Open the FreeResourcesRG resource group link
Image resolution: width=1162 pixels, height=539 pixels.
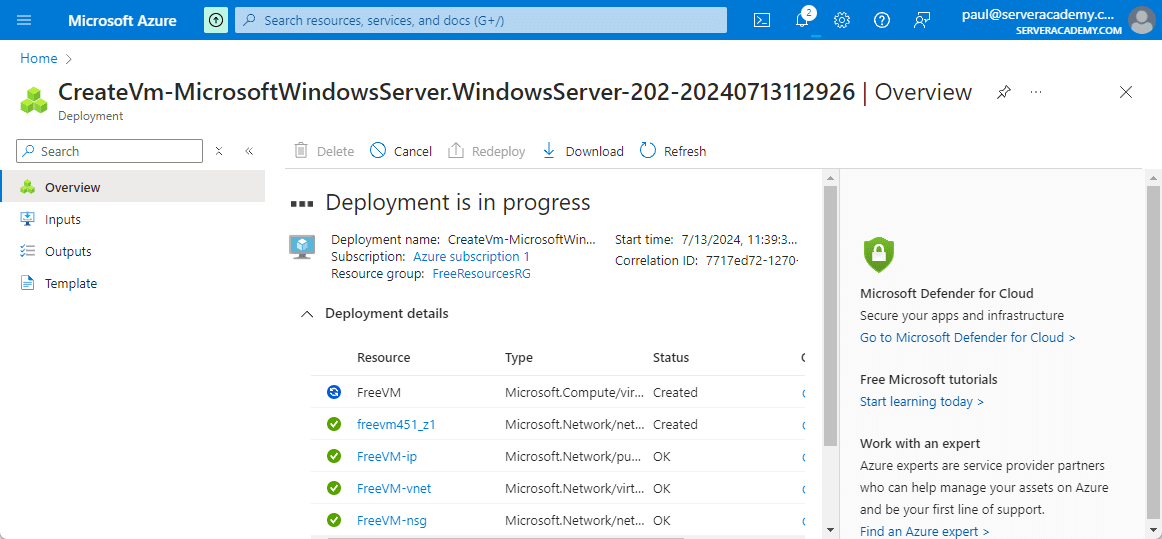click(481, 273)
